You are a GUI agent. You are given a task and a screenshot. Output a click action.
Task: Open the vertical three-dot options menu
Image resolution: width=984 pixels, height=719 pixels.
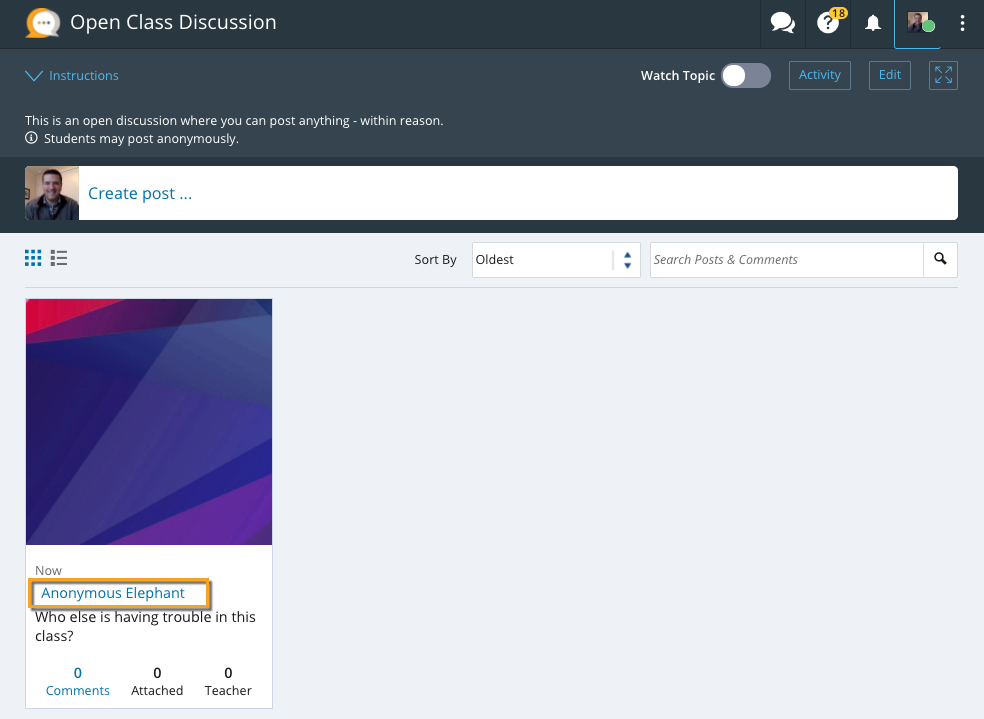point(962,23)
